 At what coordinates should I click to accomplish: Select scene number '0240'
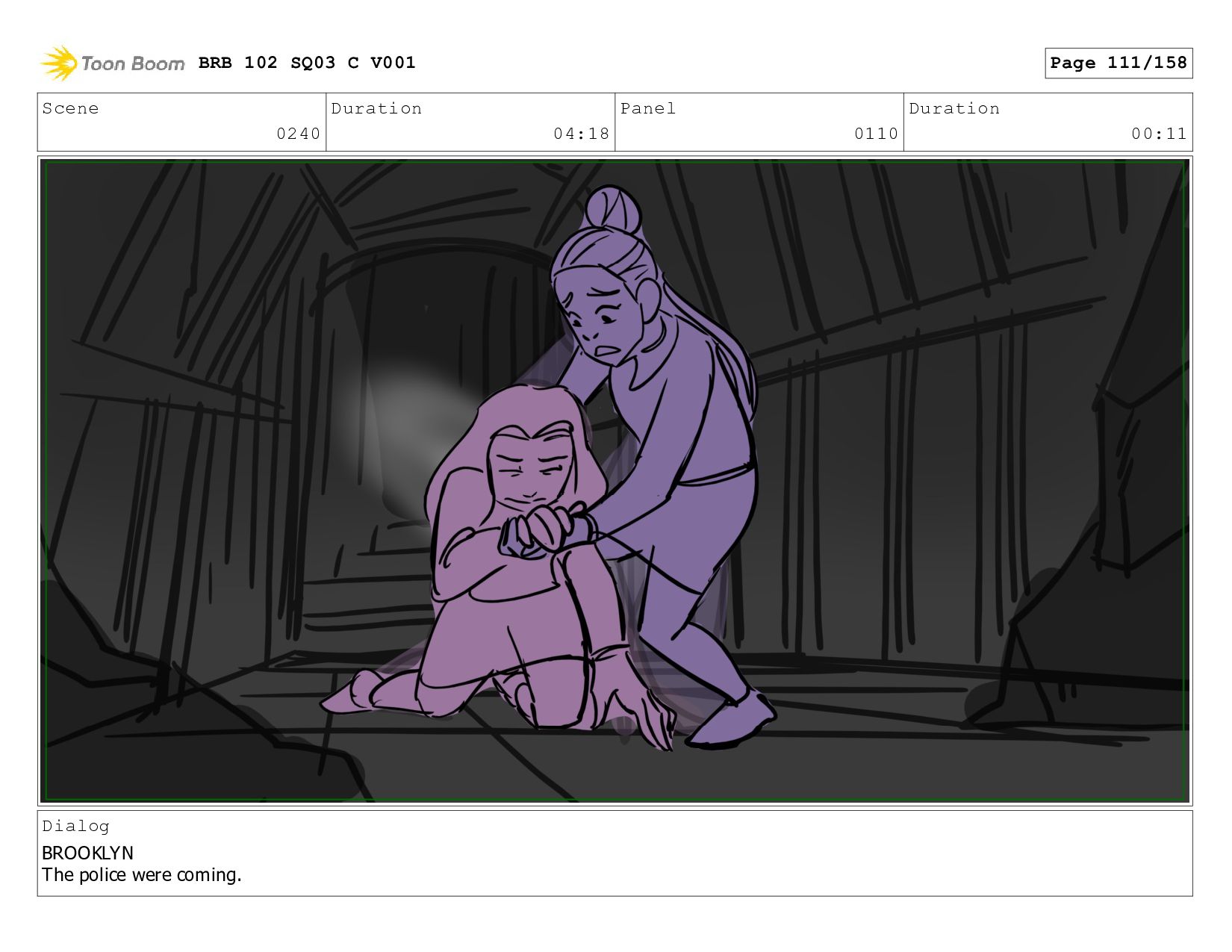coord(298,134)
